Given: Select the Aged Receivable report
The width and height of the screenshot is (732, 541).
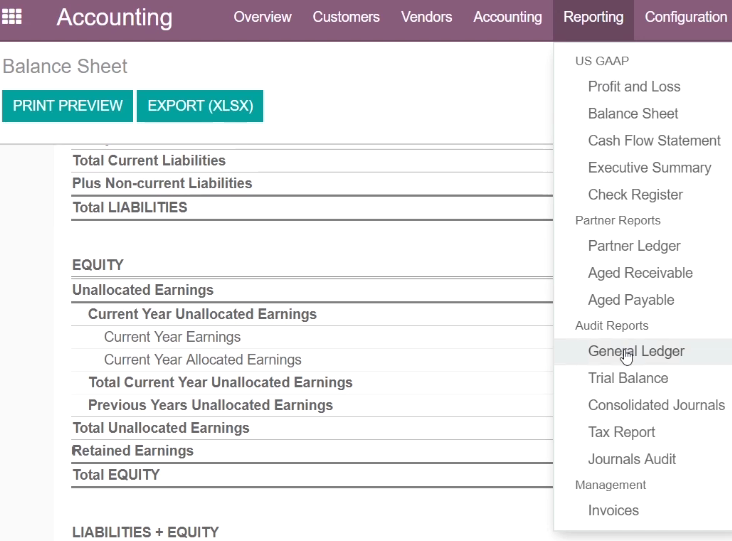Looking at the screenshot, I should click(640, 273).
